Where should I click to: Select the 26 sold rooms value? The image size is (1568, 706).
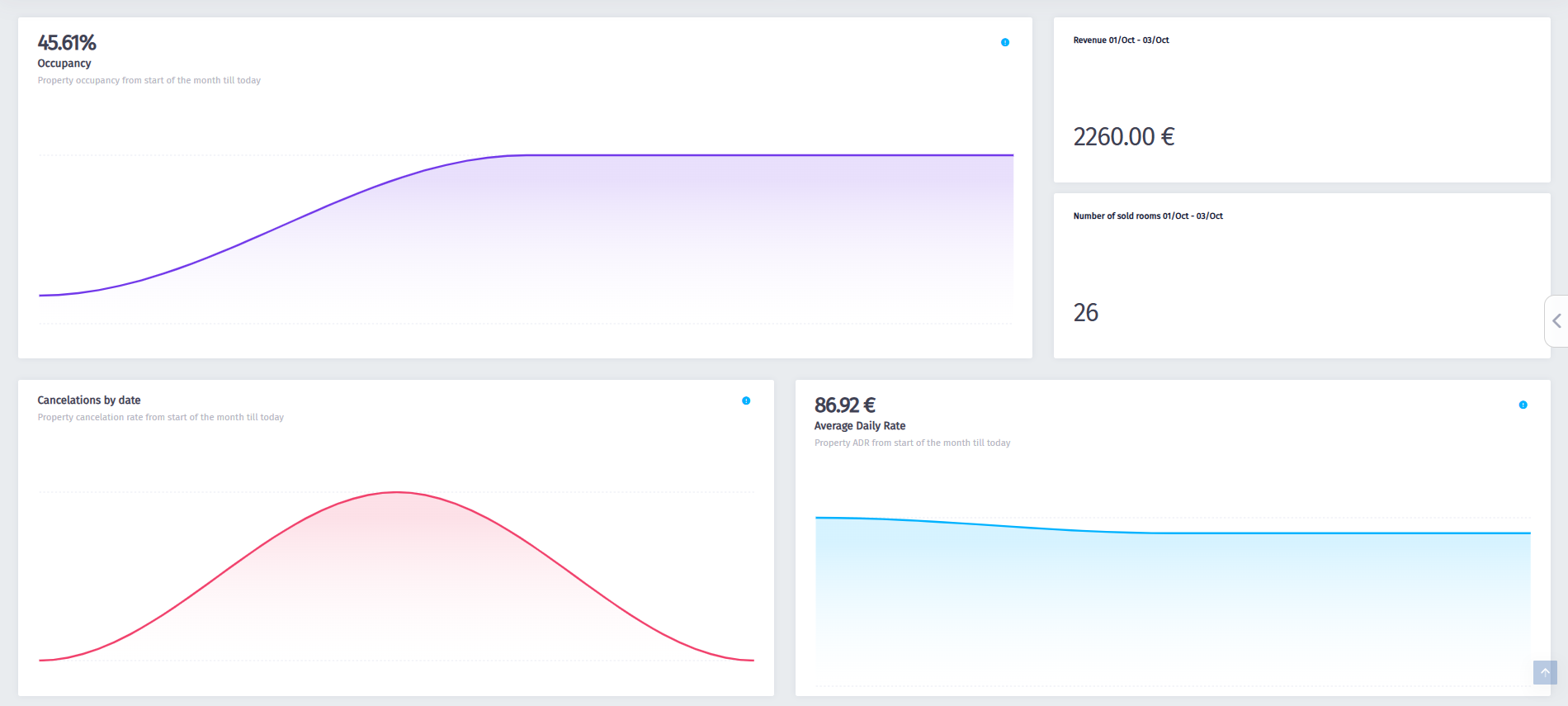pyautogui.click(x=1085, y=313)
